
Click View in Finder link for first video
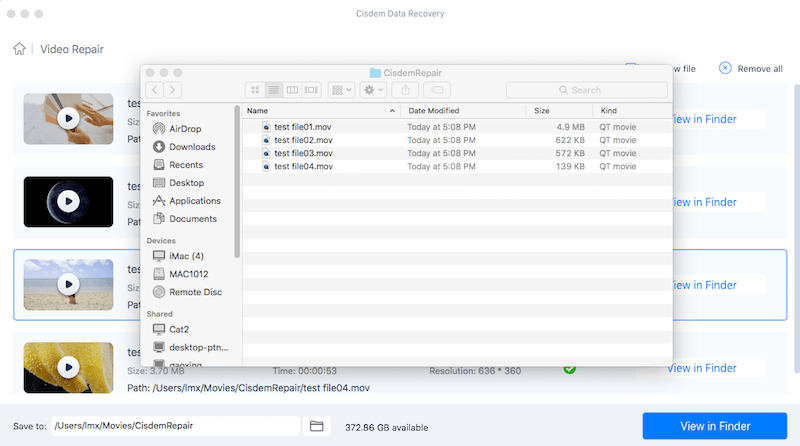[x=705, y=119]
